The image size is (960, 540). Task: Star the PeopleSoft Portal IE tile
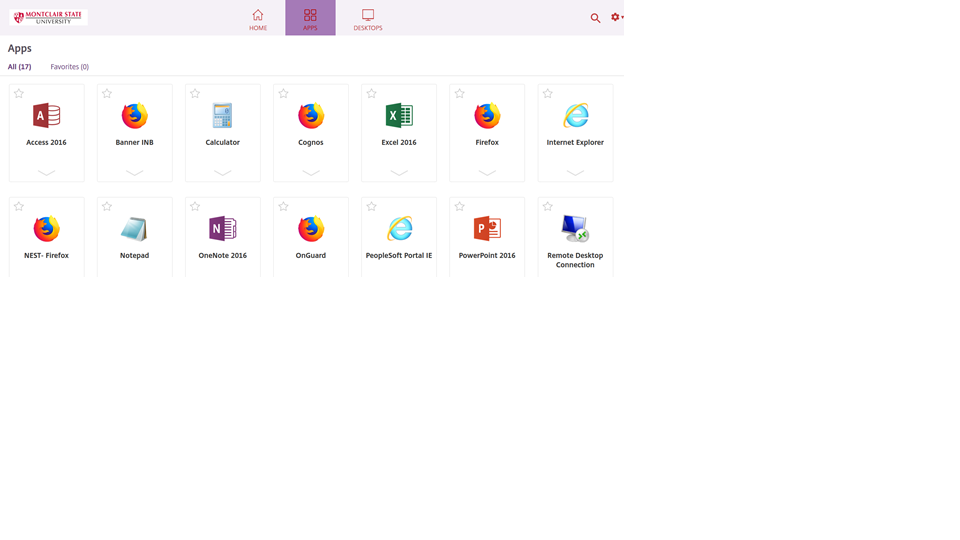click(371, 207)
